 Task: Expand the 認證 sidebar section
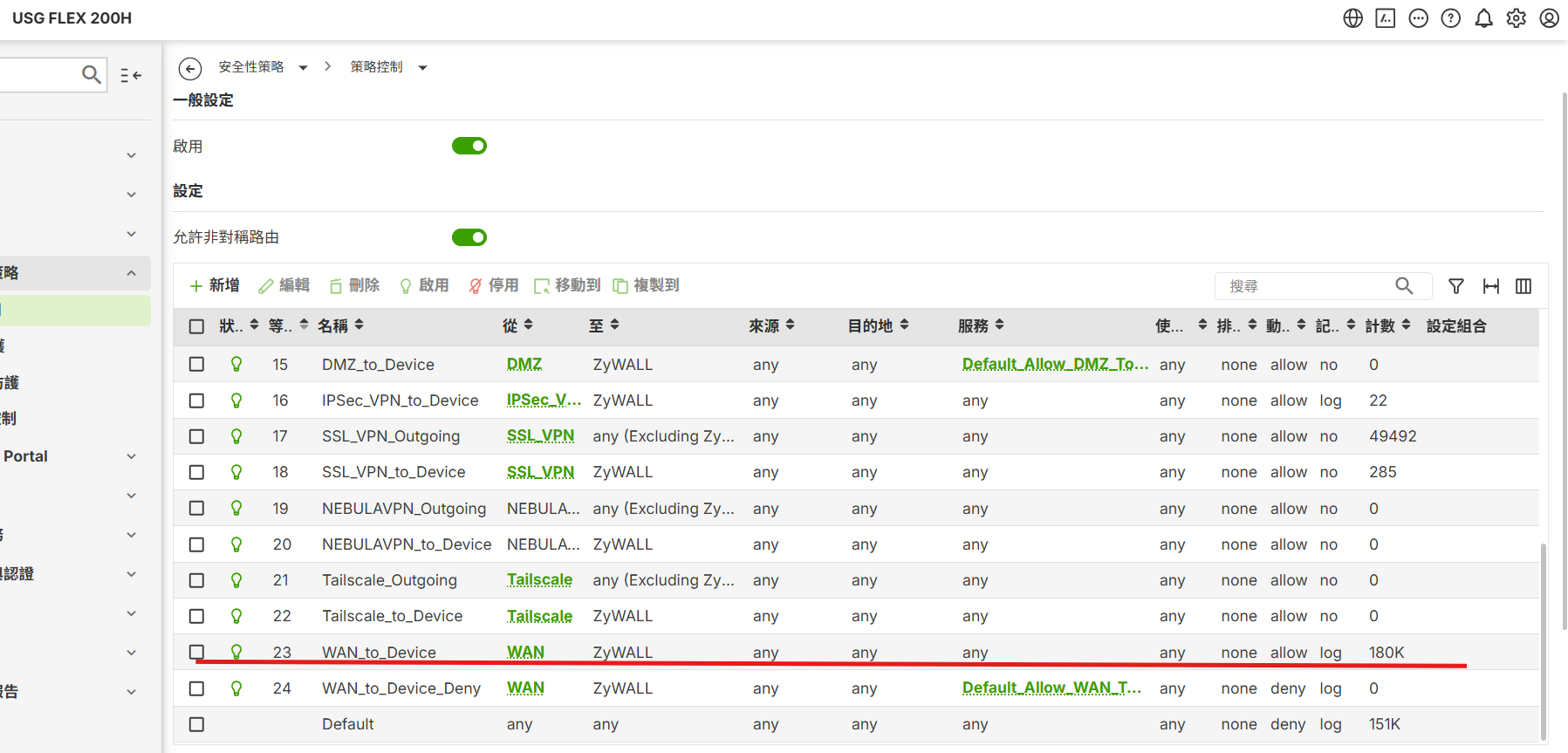coord(132,574)
